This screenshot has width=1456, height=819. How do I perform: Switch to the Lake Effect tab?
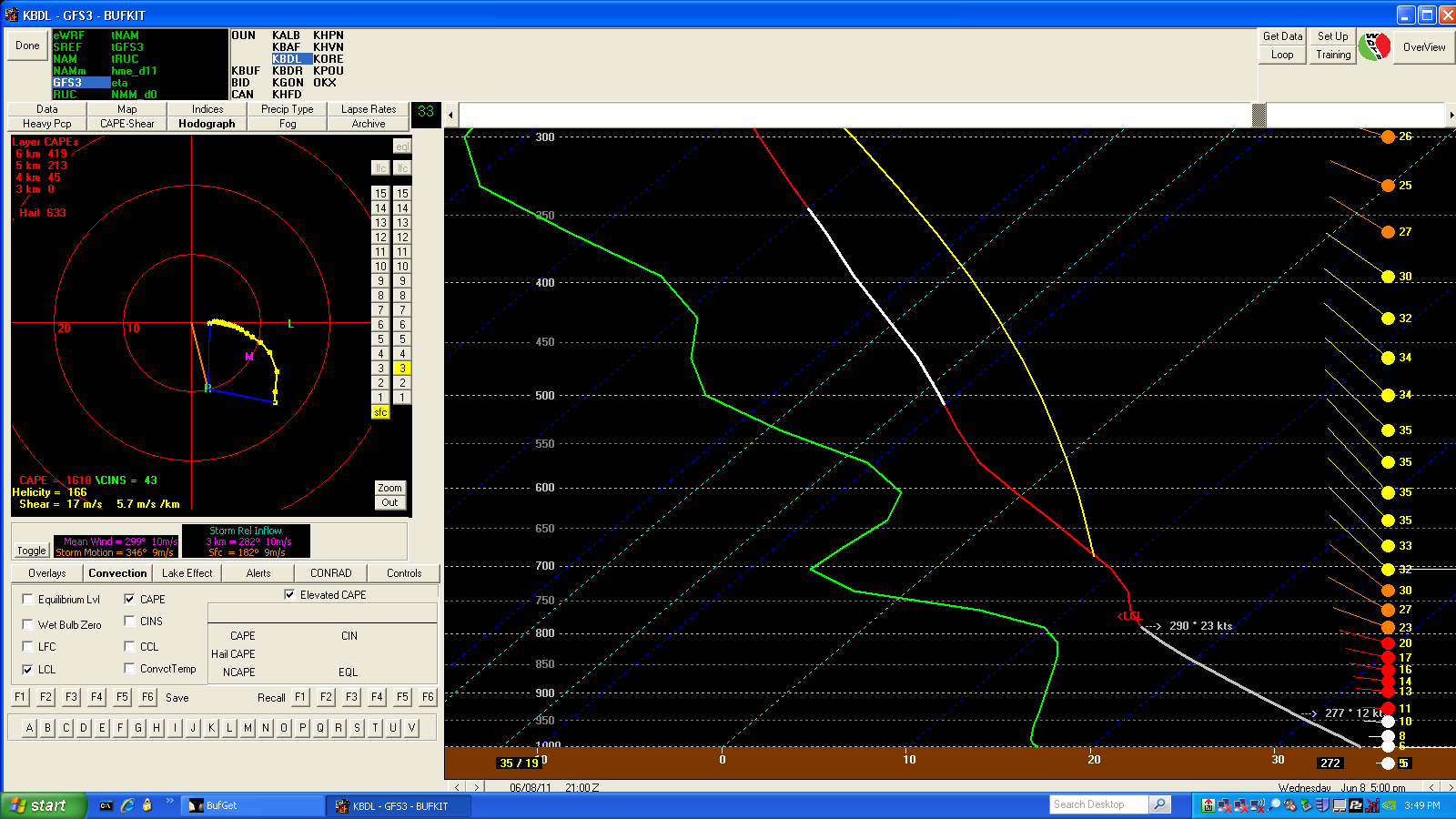[187, 573]
